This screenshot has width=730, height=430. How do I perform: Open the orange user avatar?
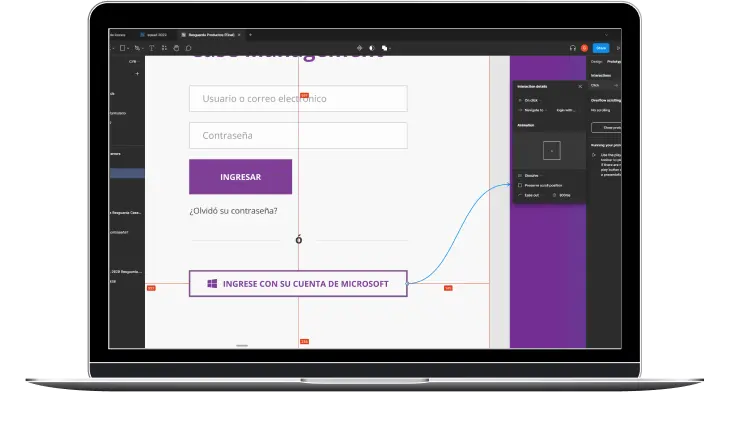pos(584,48)
